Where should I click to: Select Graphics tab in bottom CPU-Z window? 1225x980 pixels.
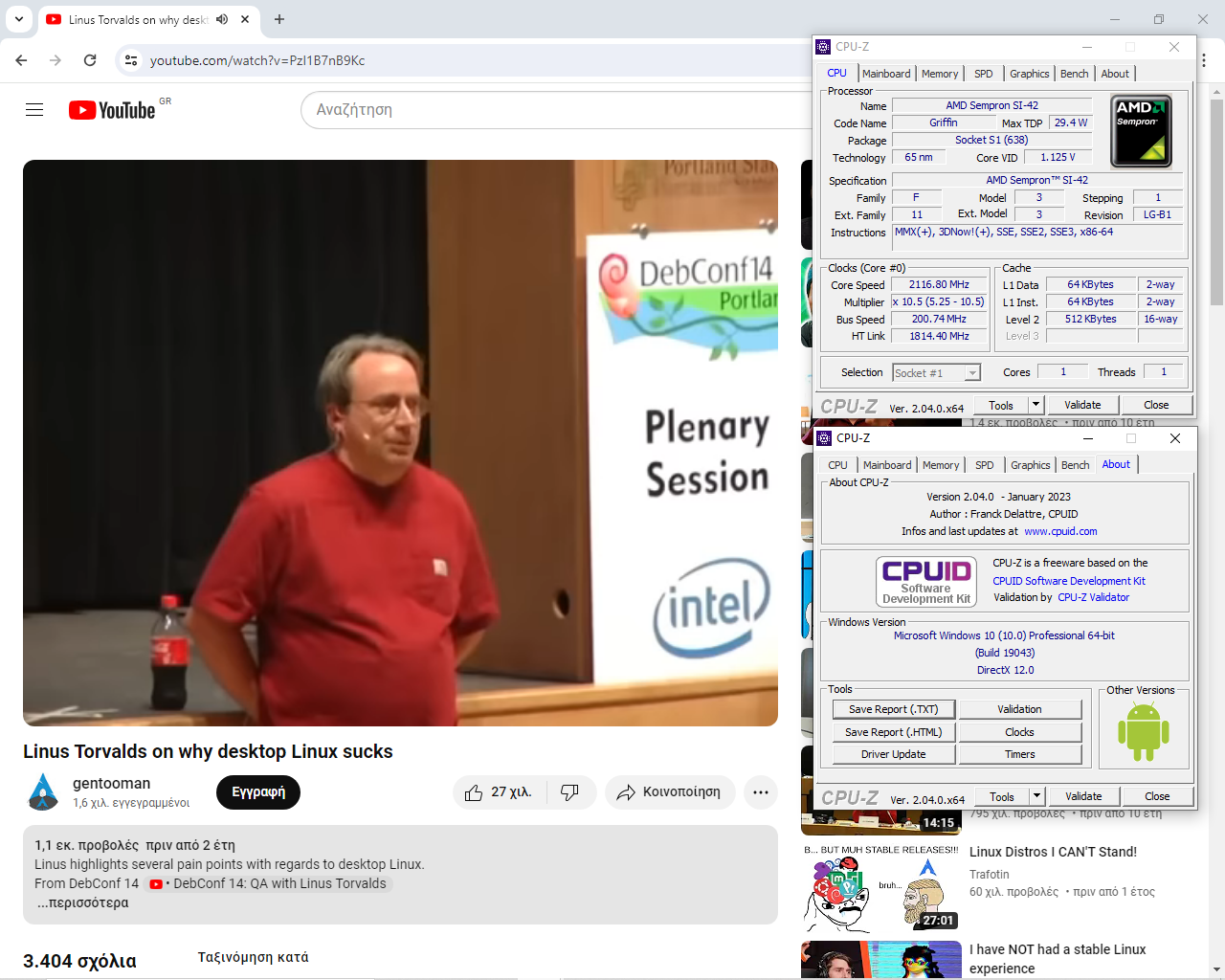[1031, 465]
